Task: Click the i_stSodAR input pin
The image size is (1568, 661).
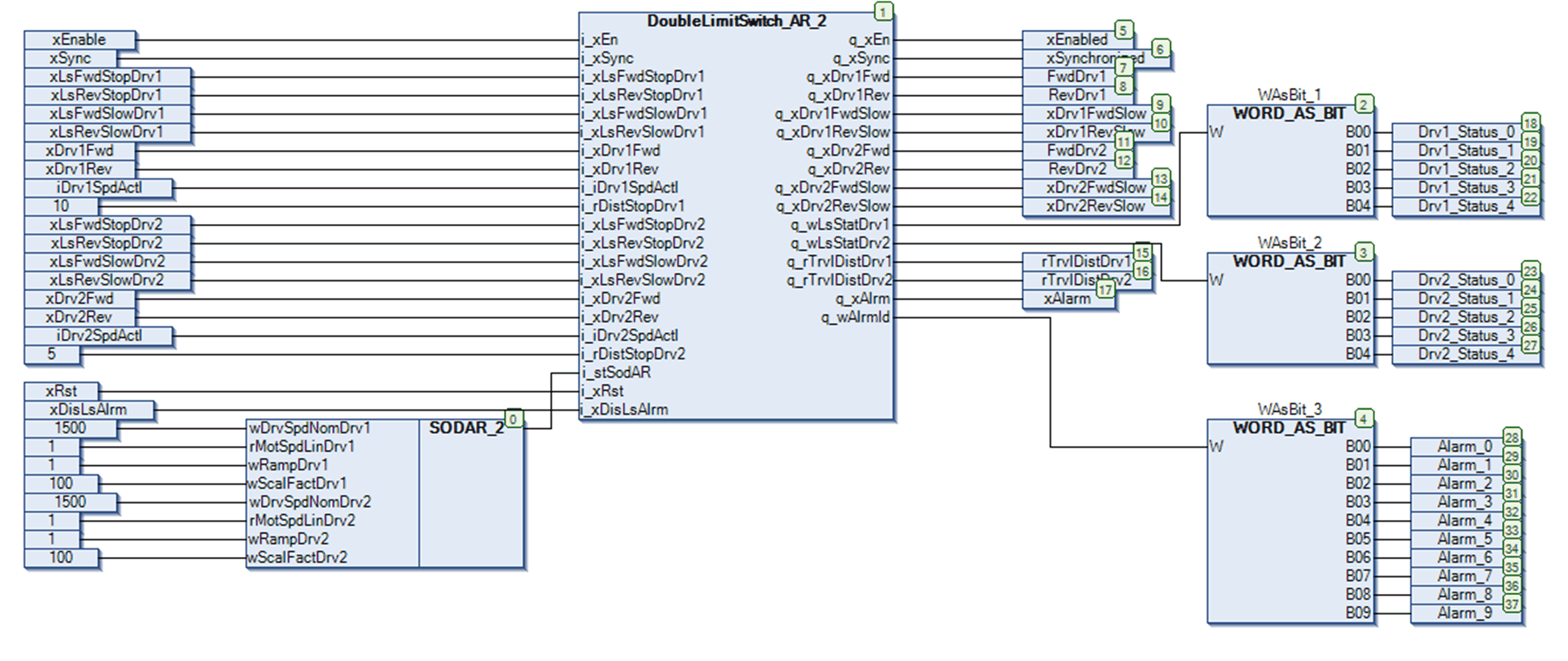Action: pos(616,372)
